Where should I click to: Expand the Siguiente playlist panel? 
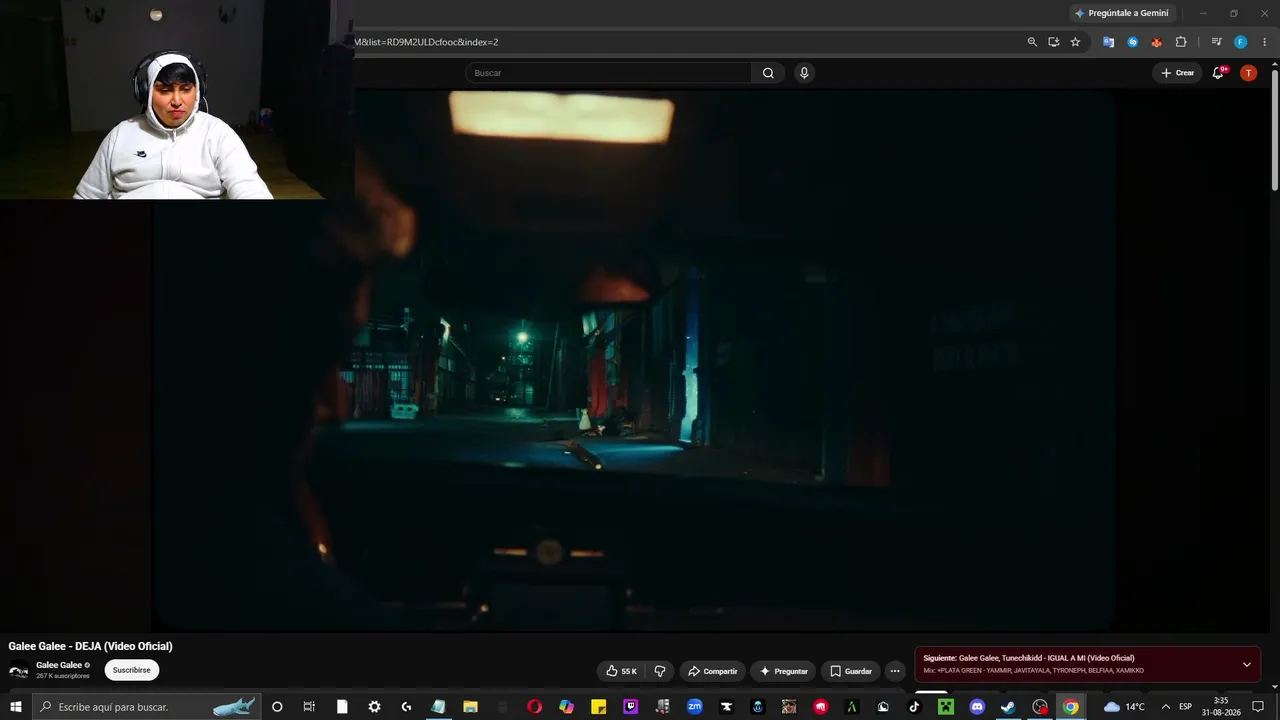click(1246, 665)
